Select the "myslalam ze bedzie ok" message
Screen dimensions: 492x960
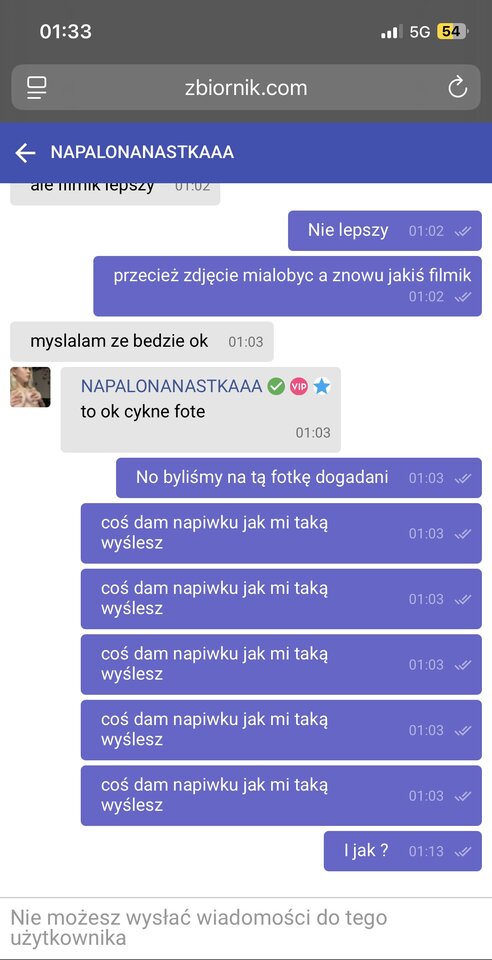(x=142, y=342)
